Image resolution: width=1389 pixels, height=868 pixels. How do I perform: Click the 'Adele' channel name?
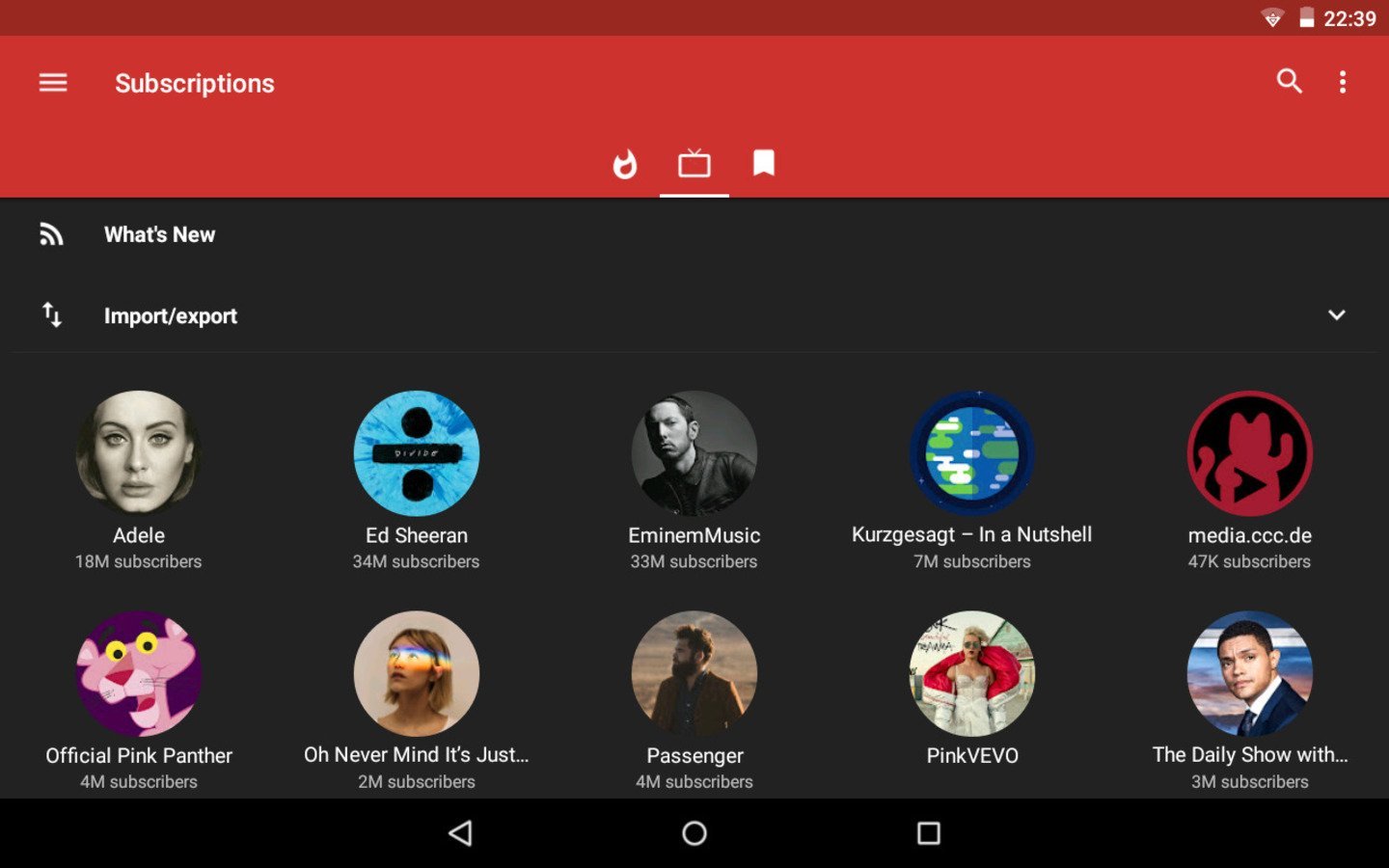[x=139, y=535]
